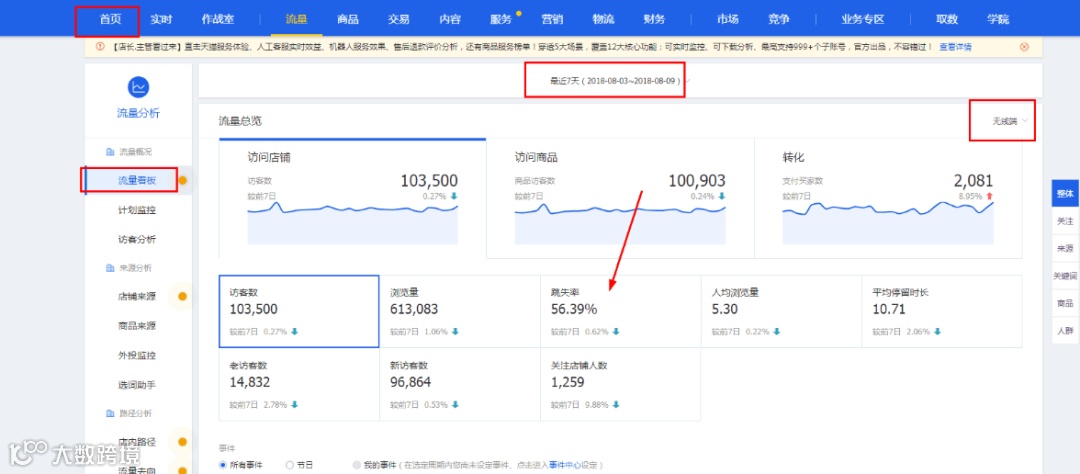
Task: Open the 业务专区 tab
Action: [863, 19]
